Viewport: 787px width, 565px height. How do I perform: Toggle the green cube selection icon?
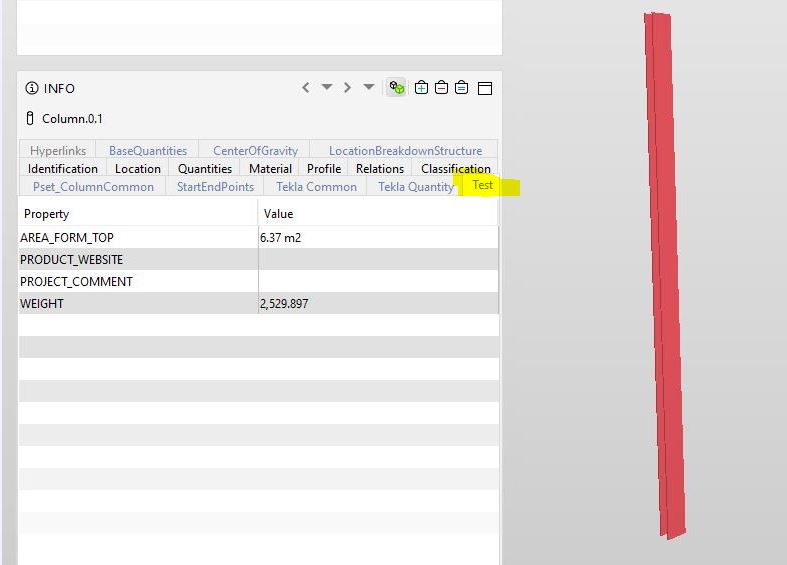click(x=397, y=88)
